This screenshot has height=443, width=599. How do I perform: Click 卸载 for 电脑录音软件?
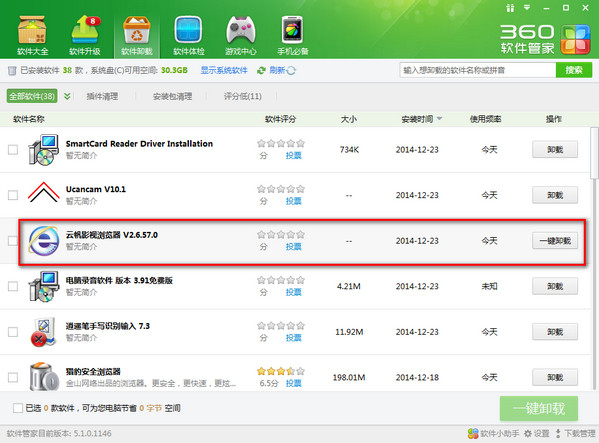pyautogui.click(x=555, y=286)
